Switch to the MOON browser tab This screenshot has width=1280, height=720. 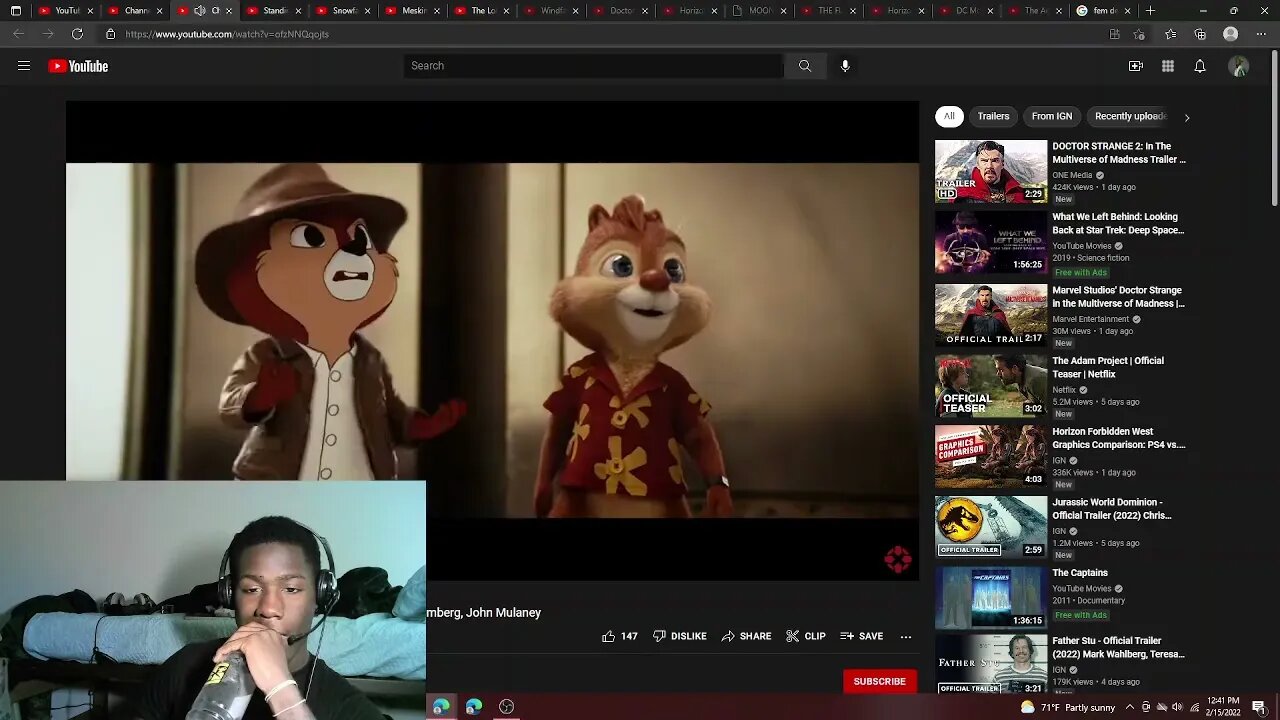[x=759, y=11]
